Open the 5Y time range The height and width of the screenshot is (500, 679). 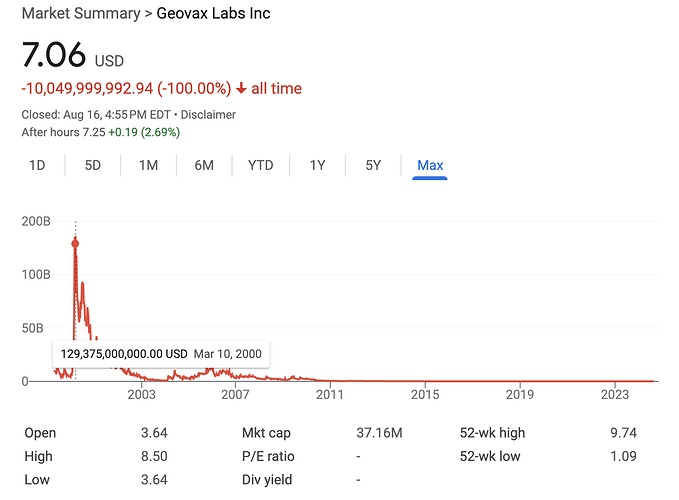coord(373,165)
